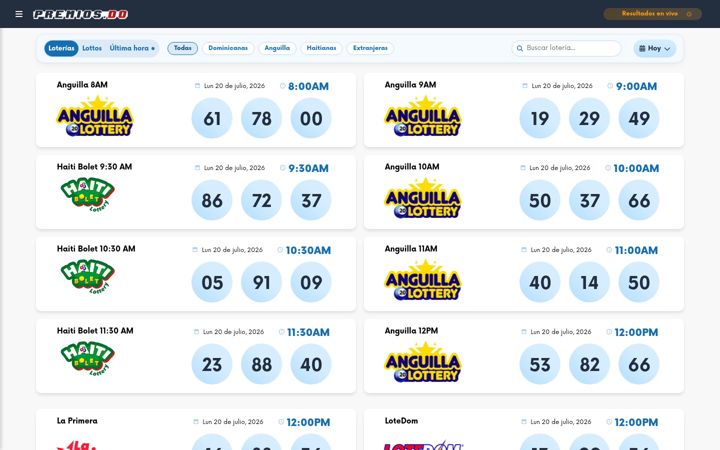Click the Anguilla 12PM title
Image resolution: width=720 pixels, height=450 pixels.
[411, 331]
